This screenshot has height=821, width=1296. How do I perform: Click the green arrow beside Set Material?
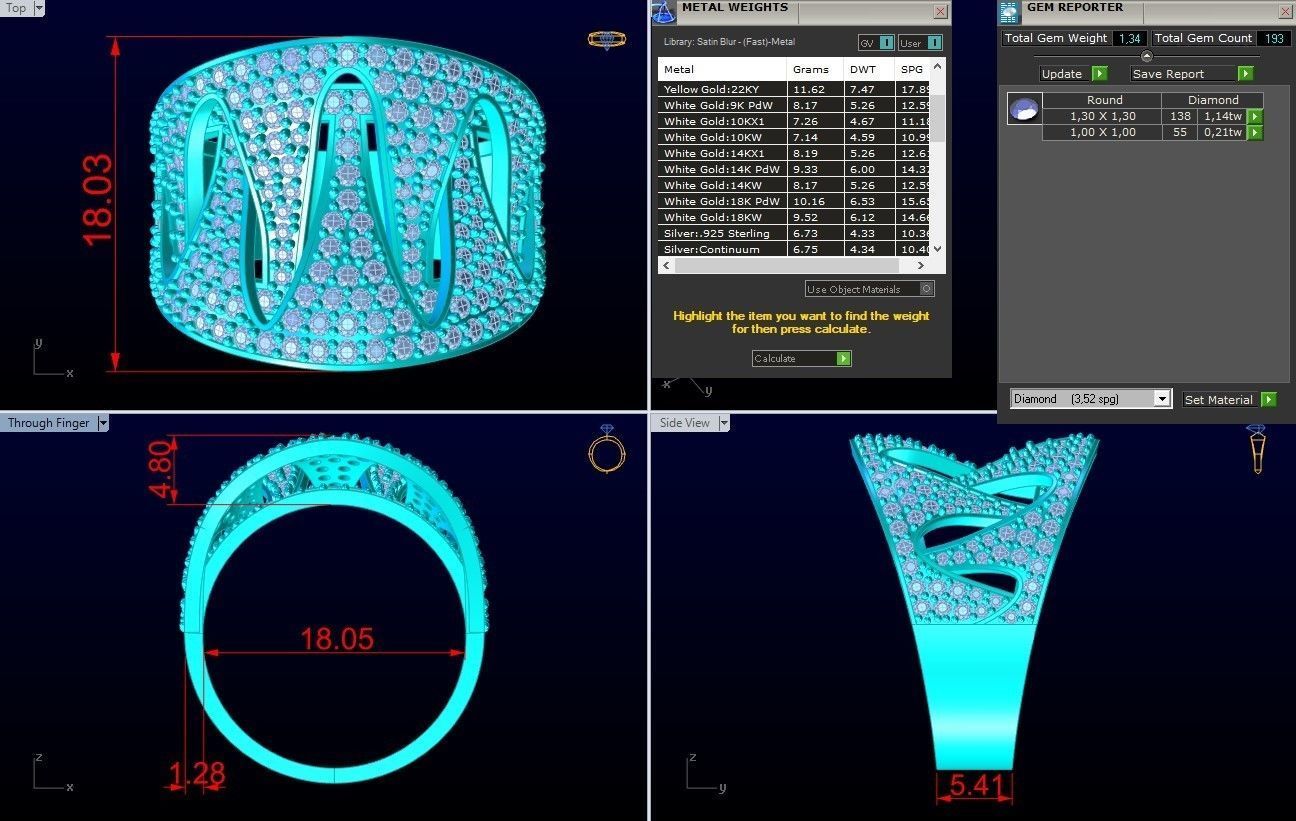pyautogui.click(x=1269, y=399)
